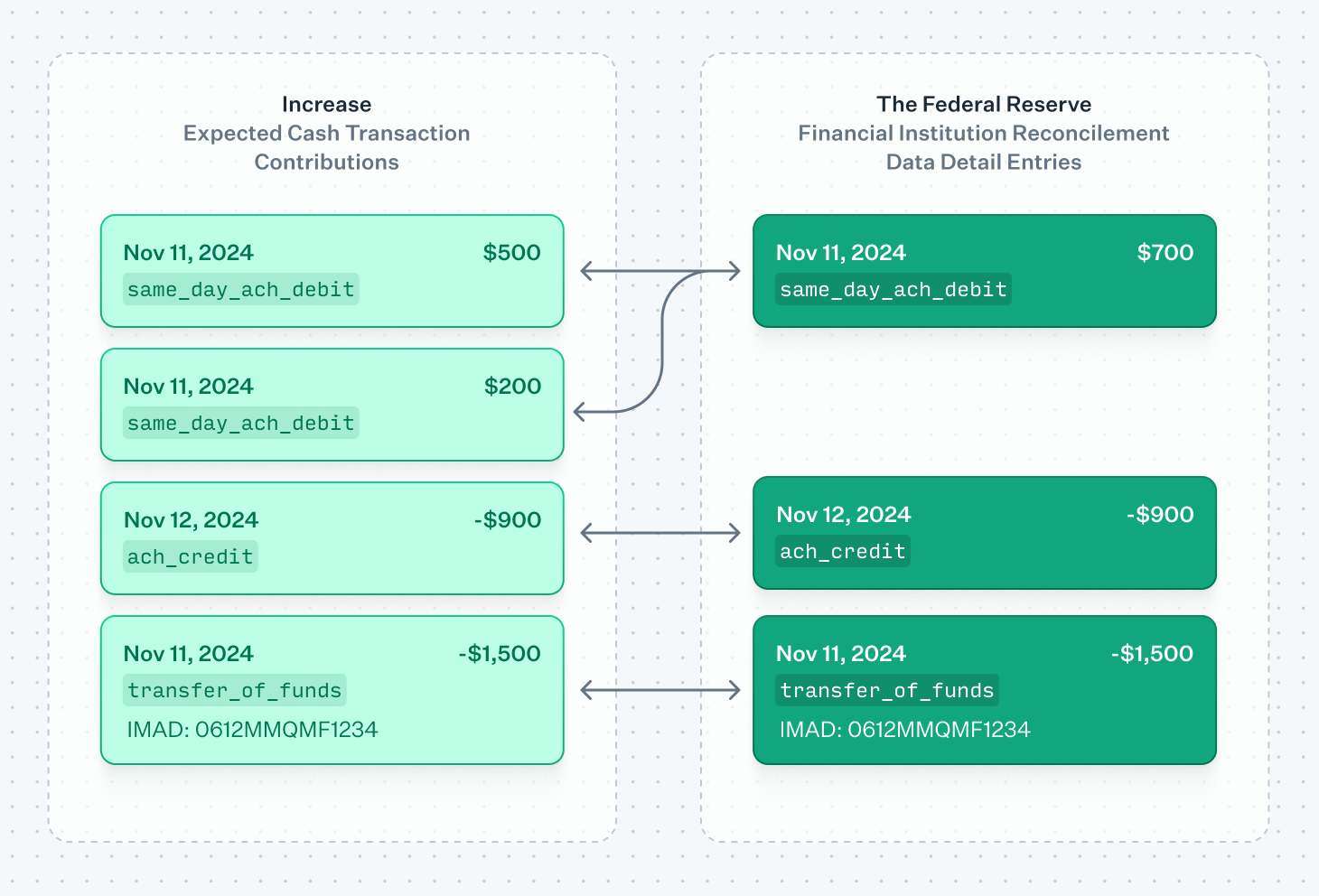This screenshot has width=1319, height=896.
Task: Click the double arrow between the ach_credit cards
Action: (660, 533)
